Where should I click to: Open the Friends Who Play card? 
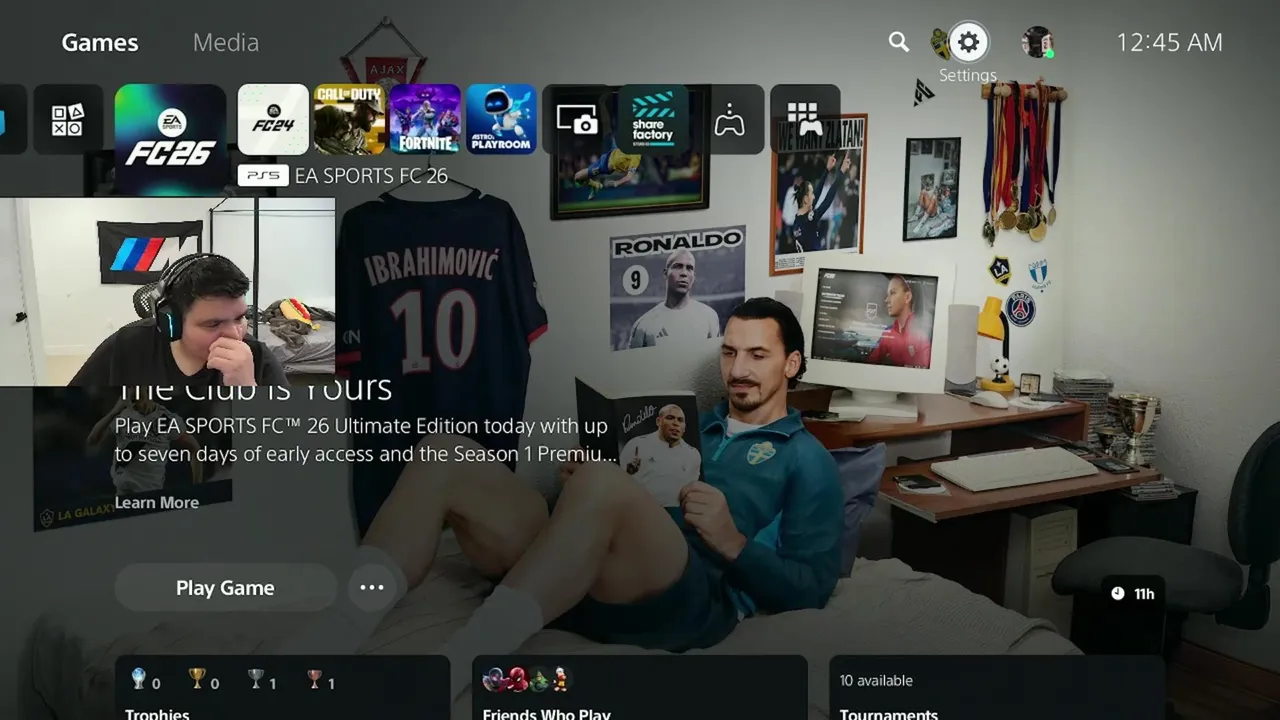point(640,688)
